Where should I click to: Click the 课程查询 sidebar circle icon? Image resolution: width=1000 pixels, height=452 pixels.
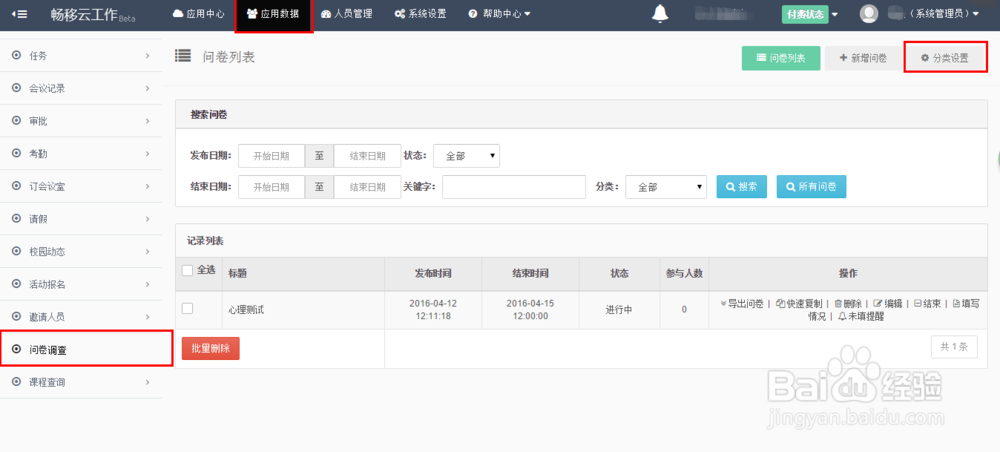point(17,382)
